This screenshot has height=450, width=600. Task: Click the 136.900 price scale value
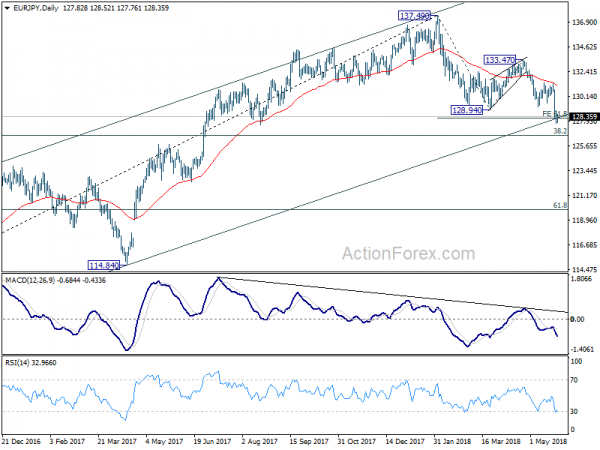pyautogui.click(x=584, y=23)
